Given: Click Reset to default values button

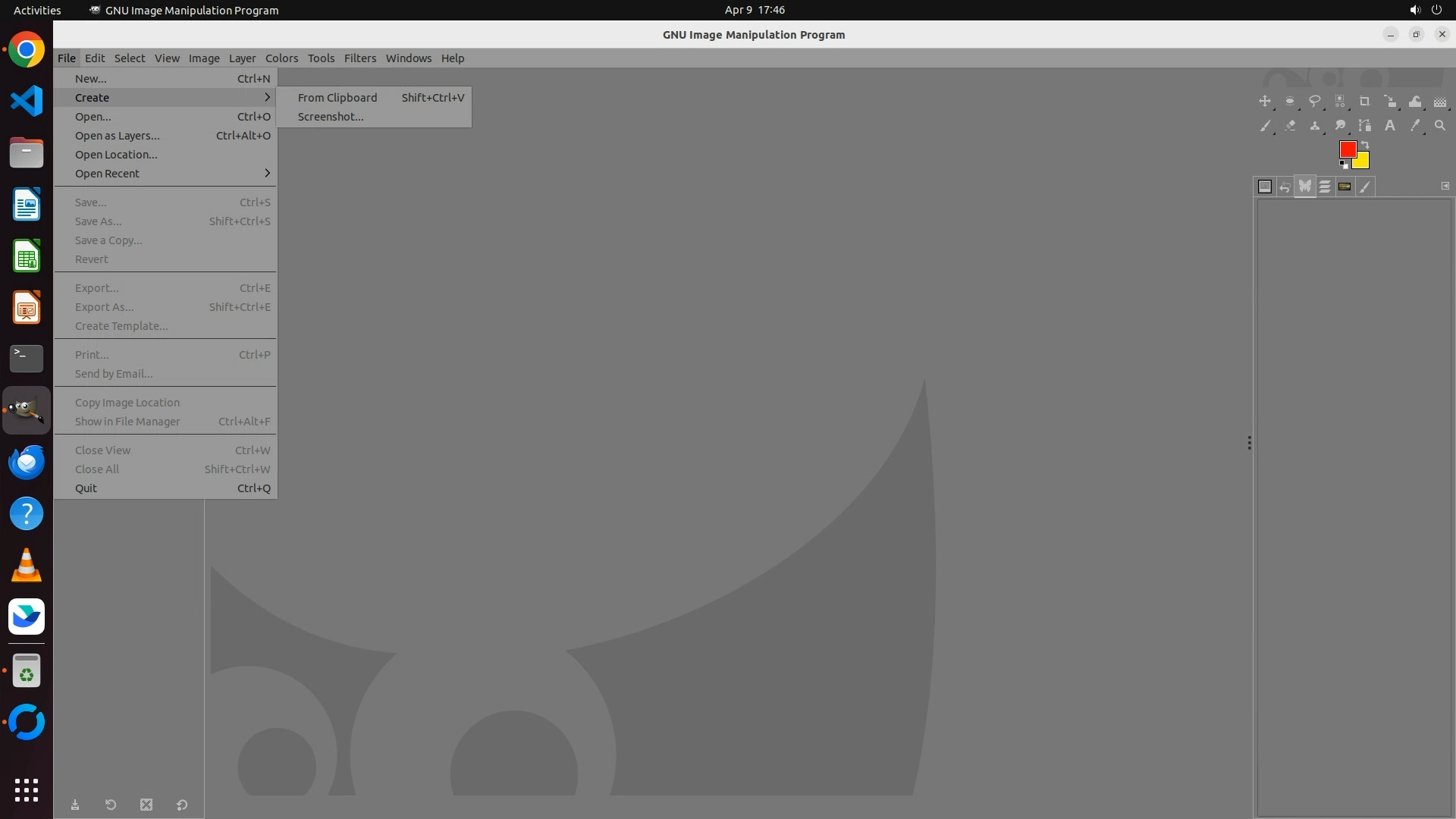Looking at the screenshot, I should (182, 805).
